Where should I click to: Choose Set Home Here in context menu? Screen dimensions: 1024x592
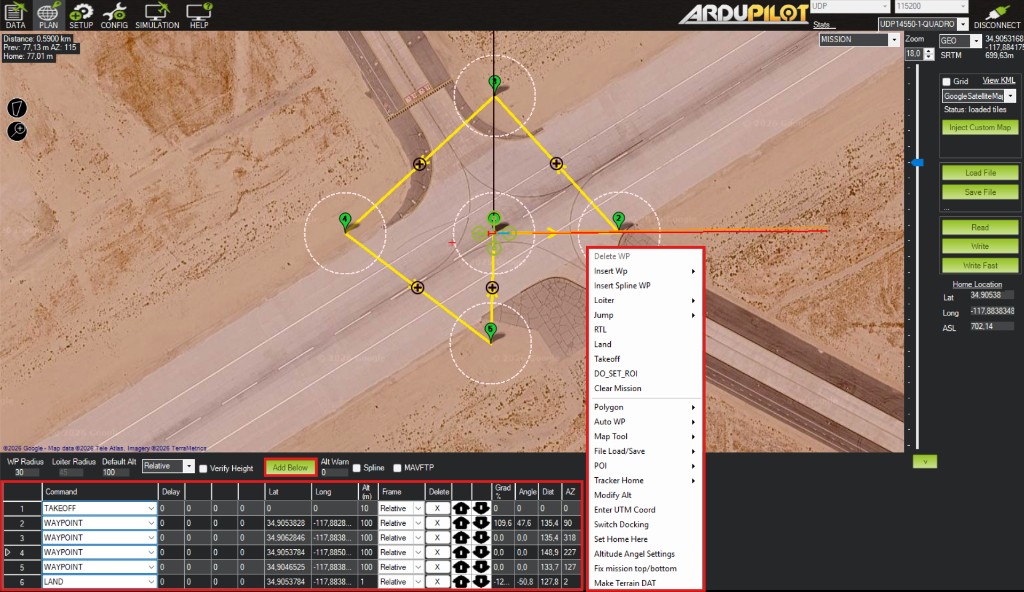645,539
